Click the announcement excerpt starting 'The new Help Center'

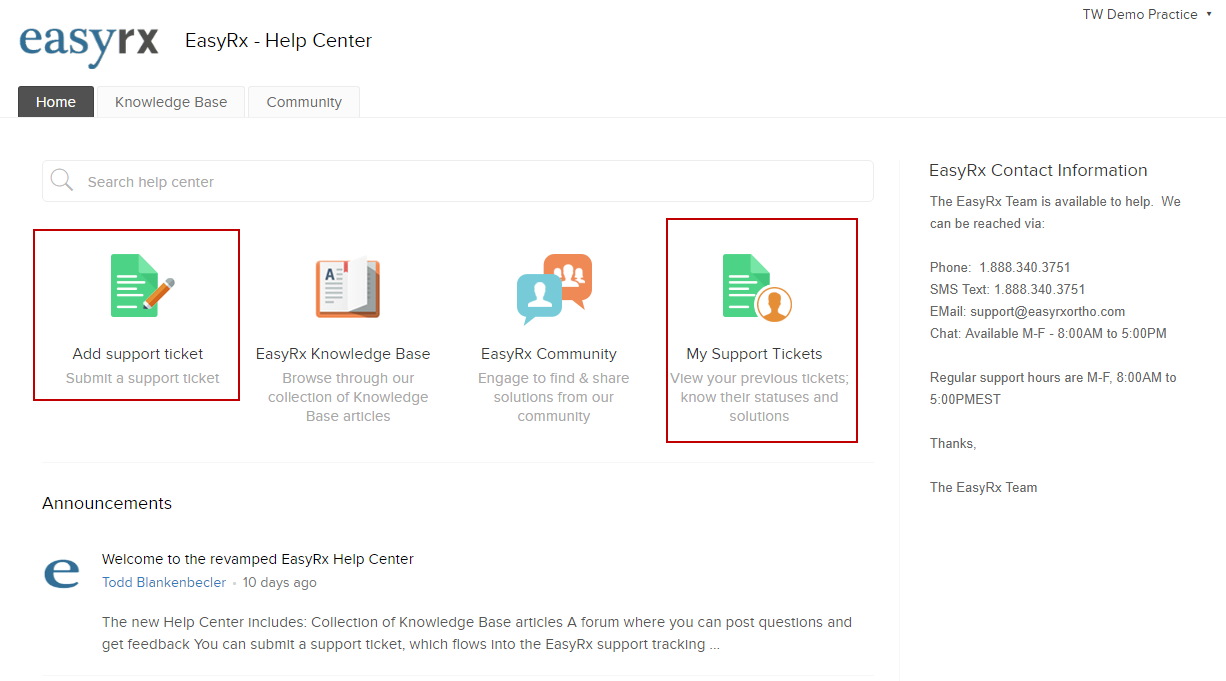pos(477,633)
